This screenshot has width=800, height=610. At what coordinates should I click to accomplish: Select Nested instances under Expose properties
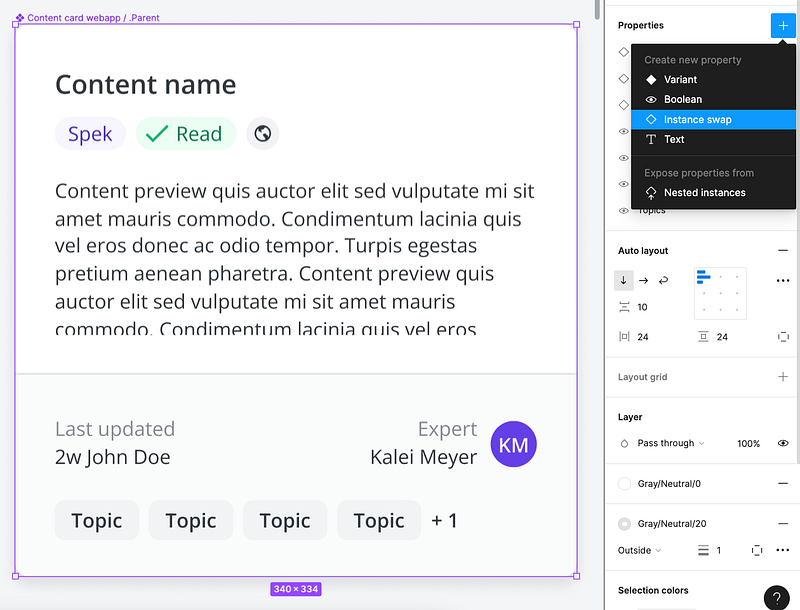pos(713,193)
